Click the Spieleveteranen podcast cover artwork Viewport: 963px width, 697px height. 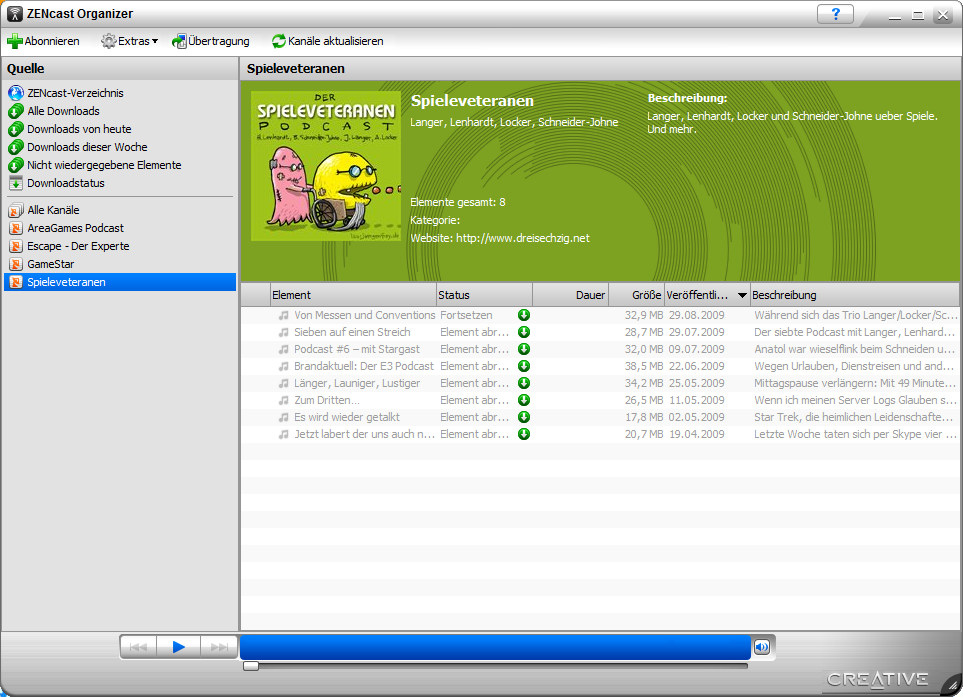point(326,166)
